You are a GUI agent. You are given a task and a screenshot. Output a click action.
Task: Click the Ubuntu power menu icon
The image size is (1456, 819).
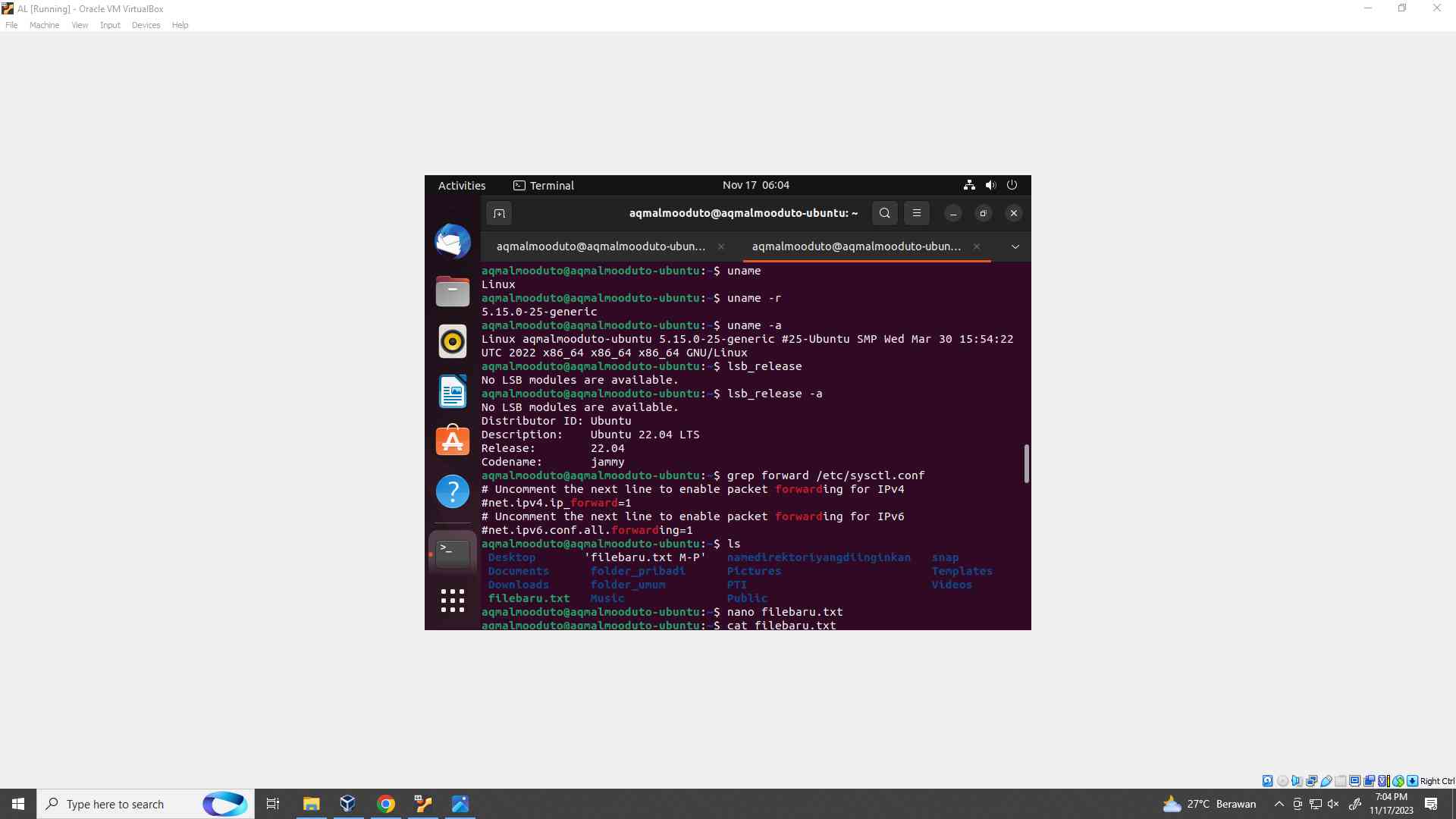coord(1012,185)
